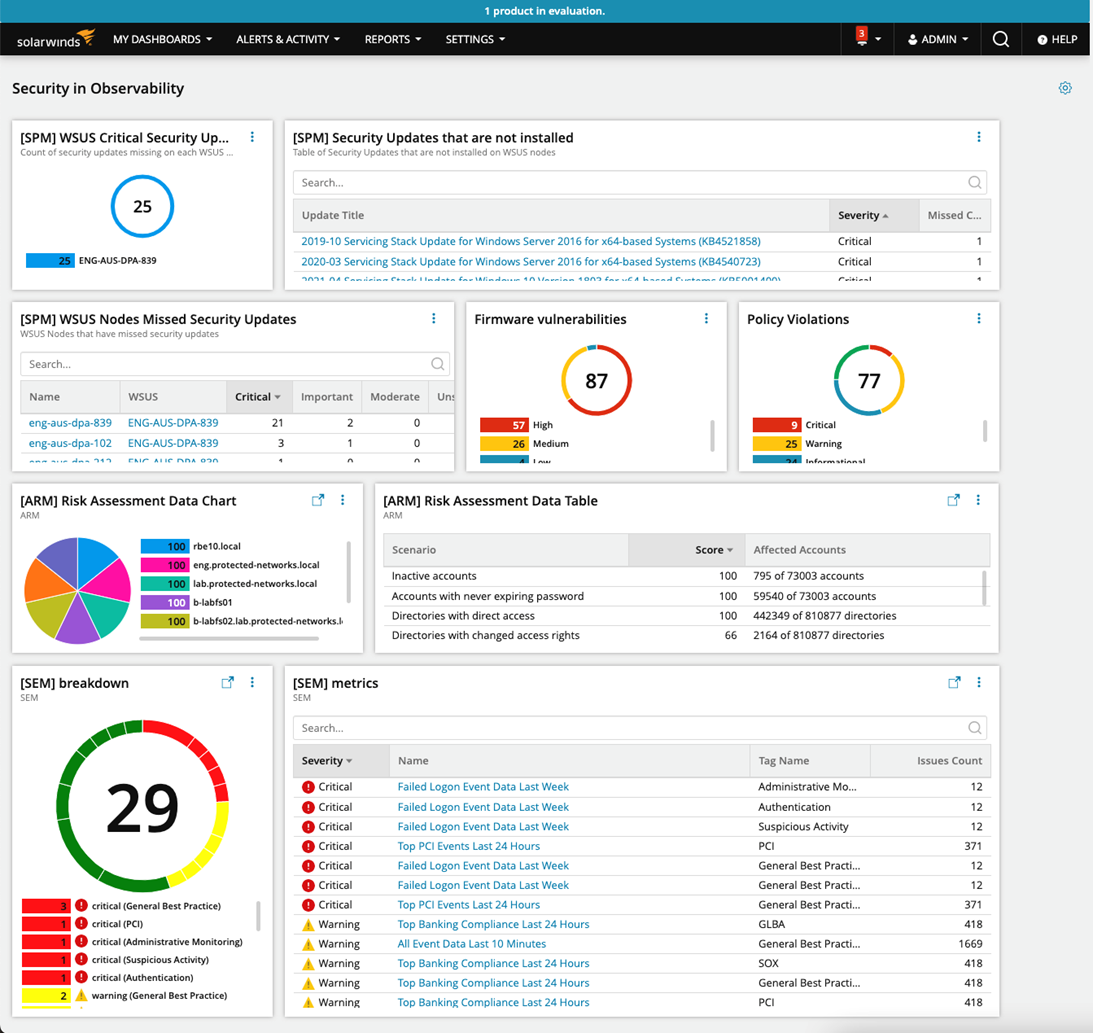
Task: Click the Inactive accounts scenario row
Action: tap(687, 576)
